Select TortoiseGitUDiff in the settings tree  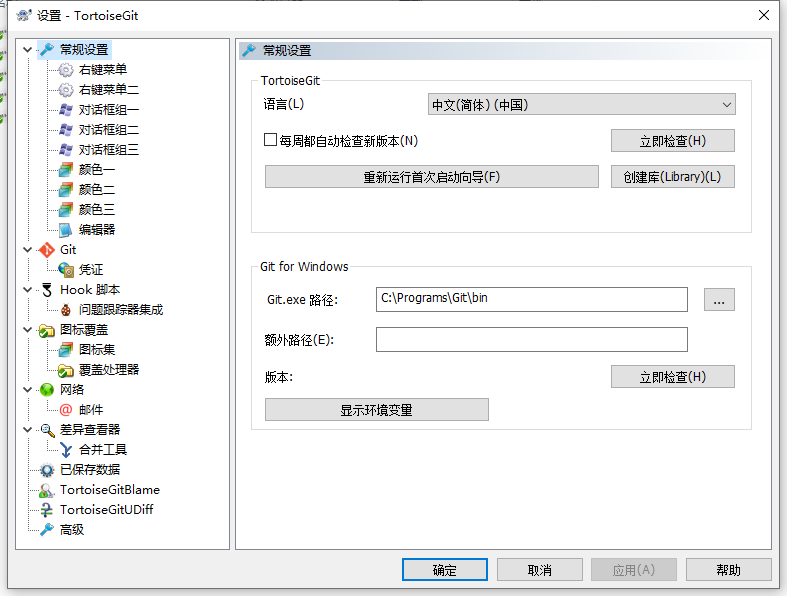coord(107,510)
